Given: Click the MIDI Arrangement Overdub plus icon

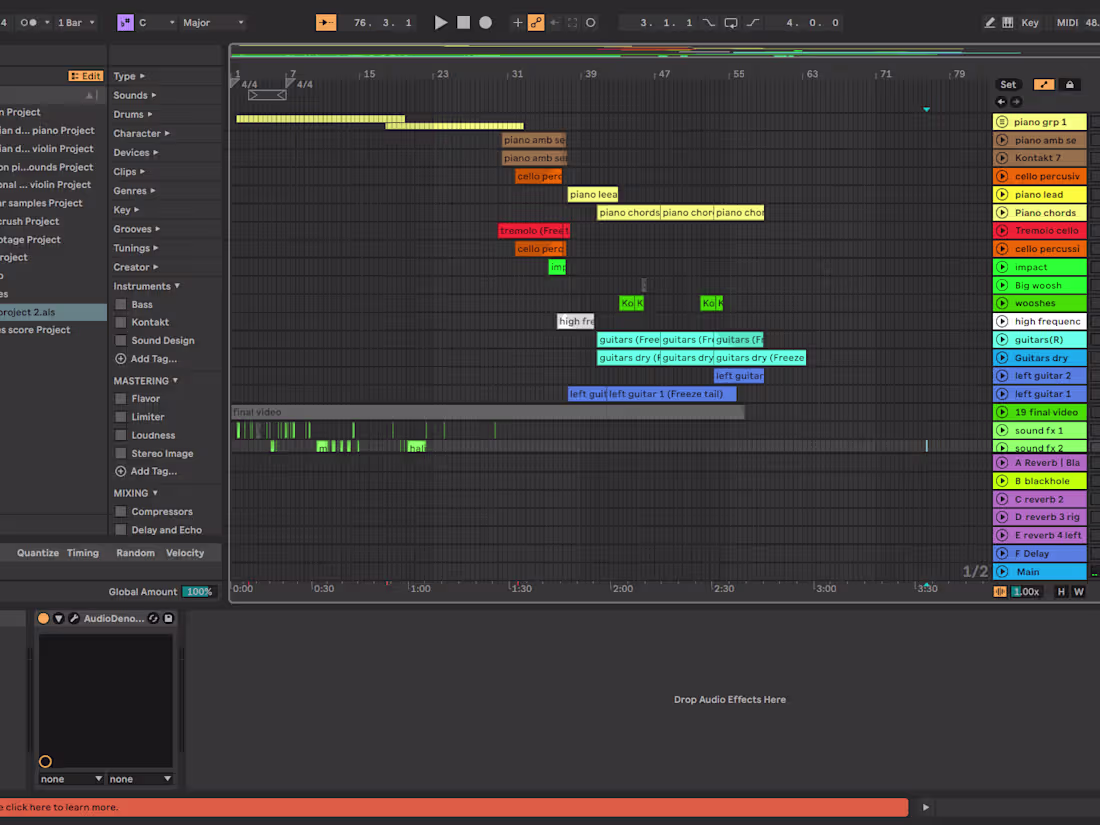Looking at the screenshot, I should click(x=517, y=22).
